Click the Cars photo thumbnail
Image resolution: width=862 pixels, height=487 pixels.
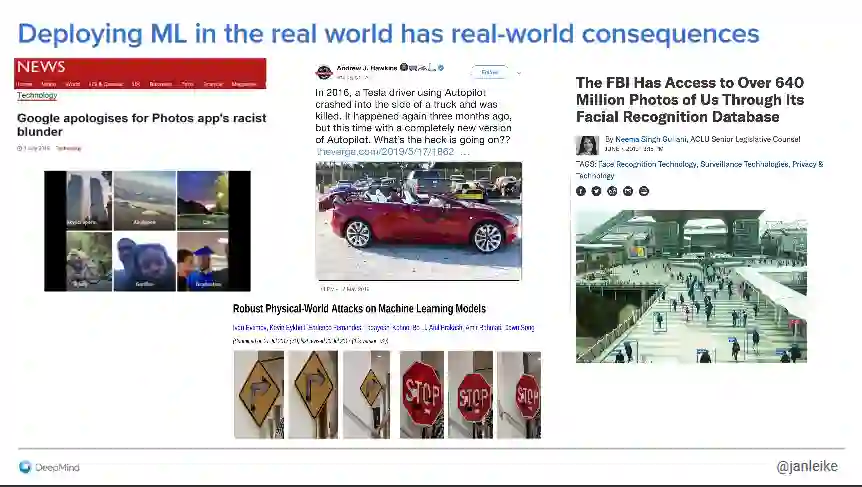[202, 201]
